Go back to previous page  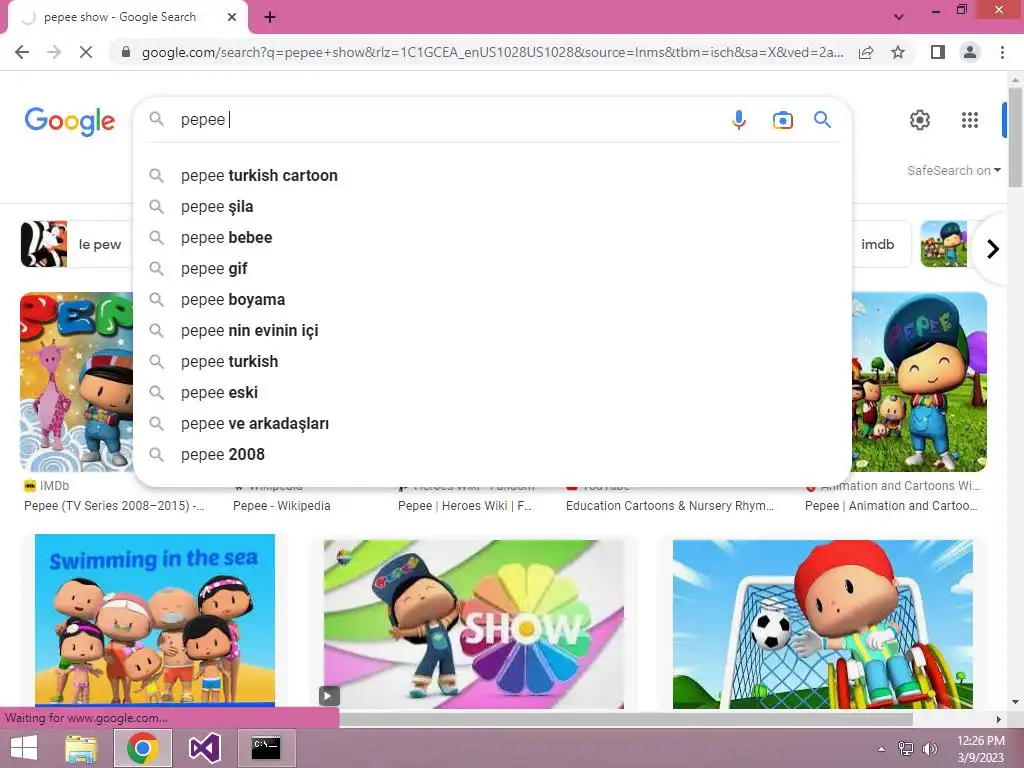pyautogui.click(x=22, y=52)
